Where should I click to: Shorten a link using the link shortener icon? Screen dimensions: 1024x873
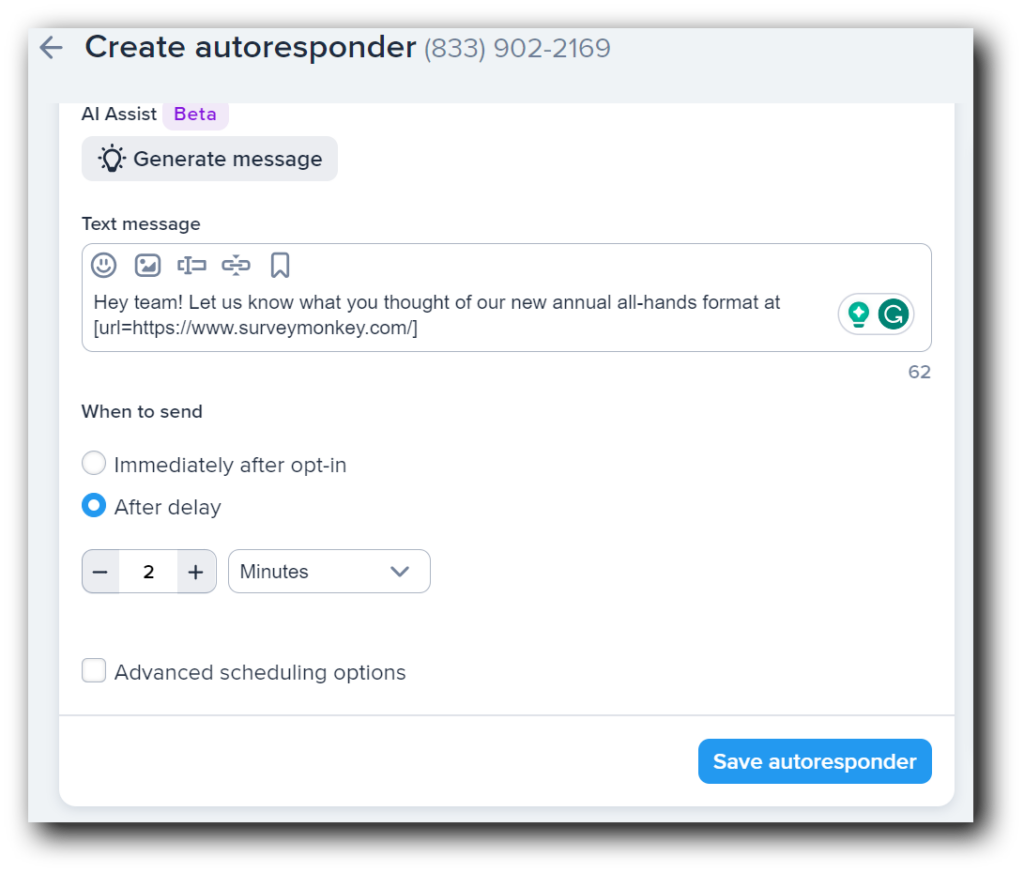tap(235, 264)
